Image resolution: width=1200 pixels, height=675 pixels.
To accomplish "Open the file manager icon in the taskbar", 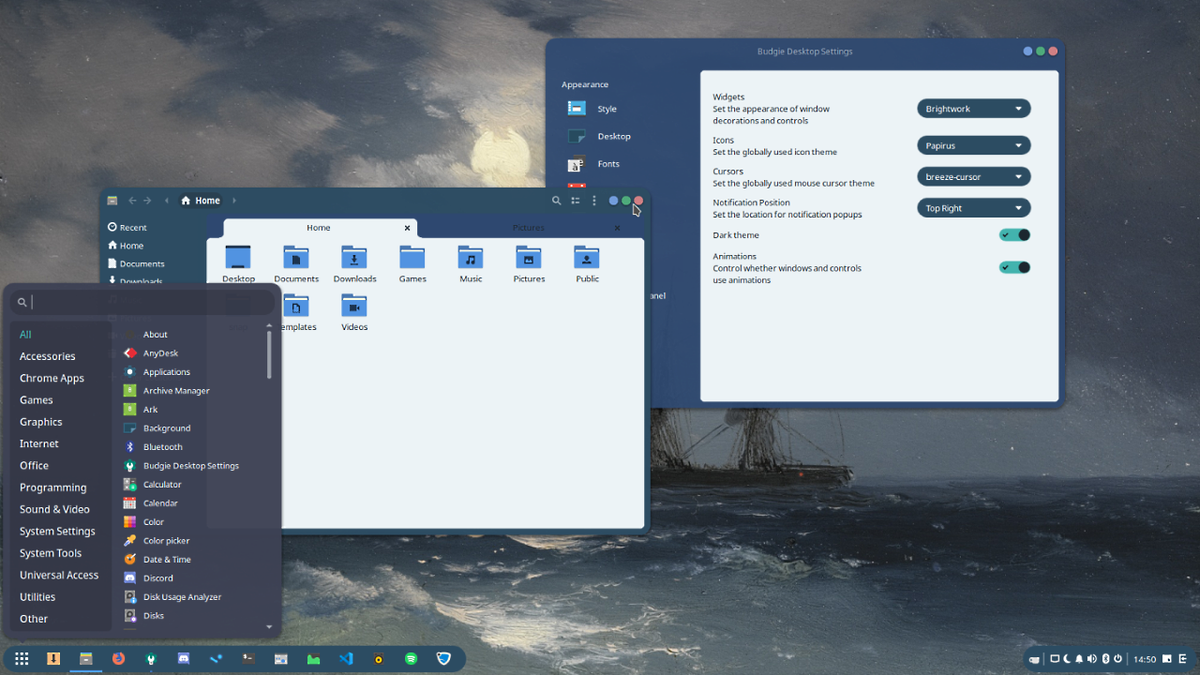I will (x=86, y=659).
